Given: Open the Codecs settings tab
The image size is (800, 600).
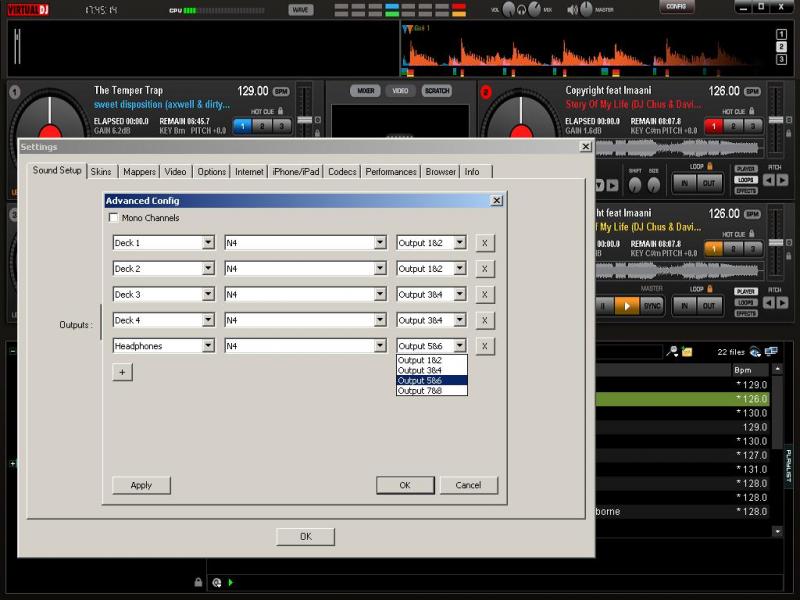Looking at the screenshot, I should tap(342, 172).
